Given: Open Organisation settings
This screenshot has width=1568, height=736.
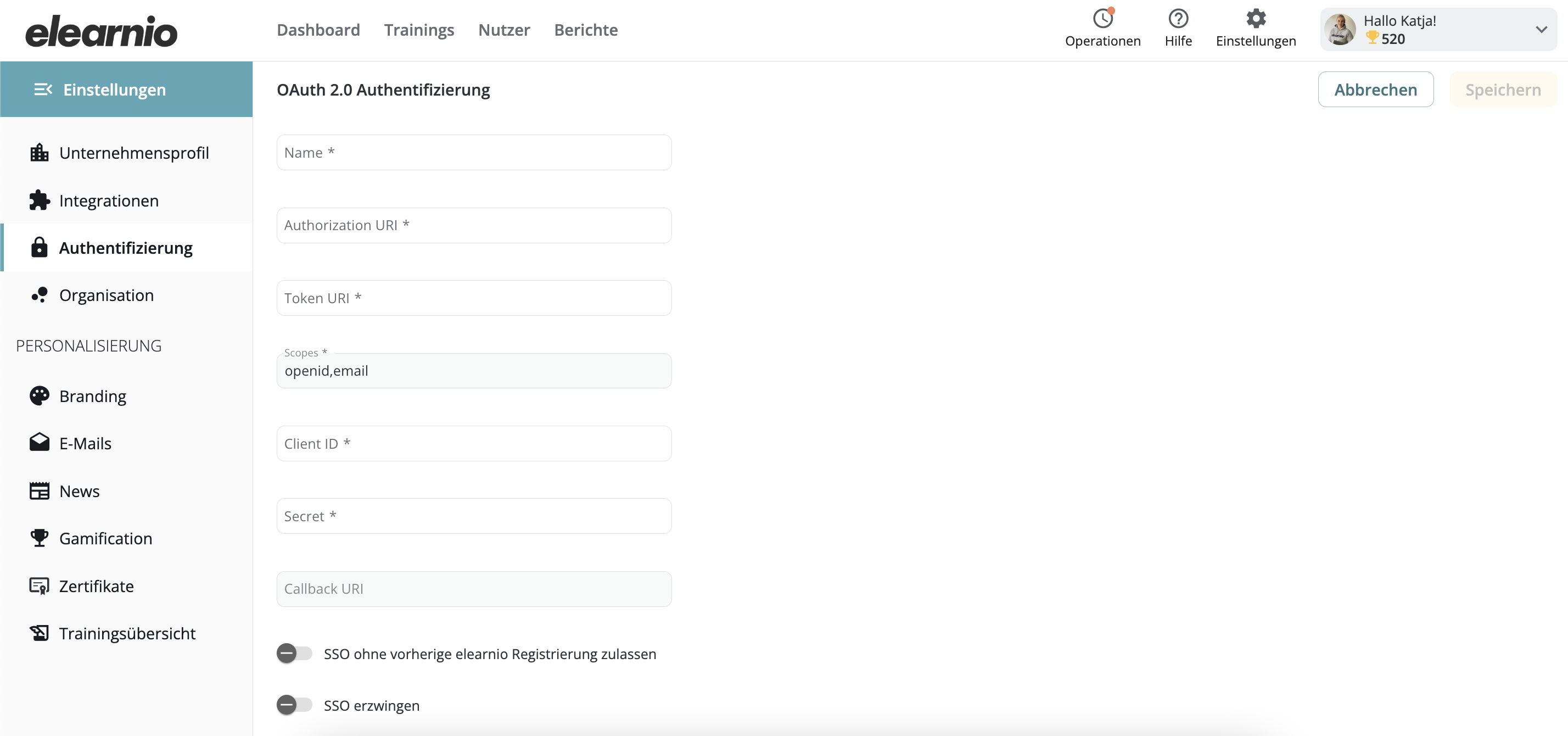Looking at the screenshot, I should point(127,295).
